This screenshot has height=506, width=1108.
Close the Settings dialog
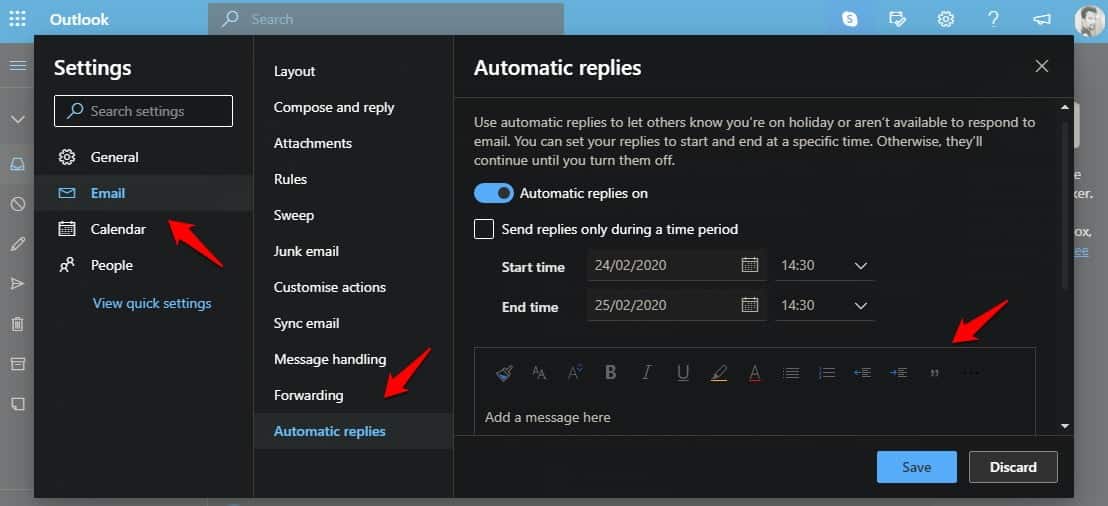1042,66
